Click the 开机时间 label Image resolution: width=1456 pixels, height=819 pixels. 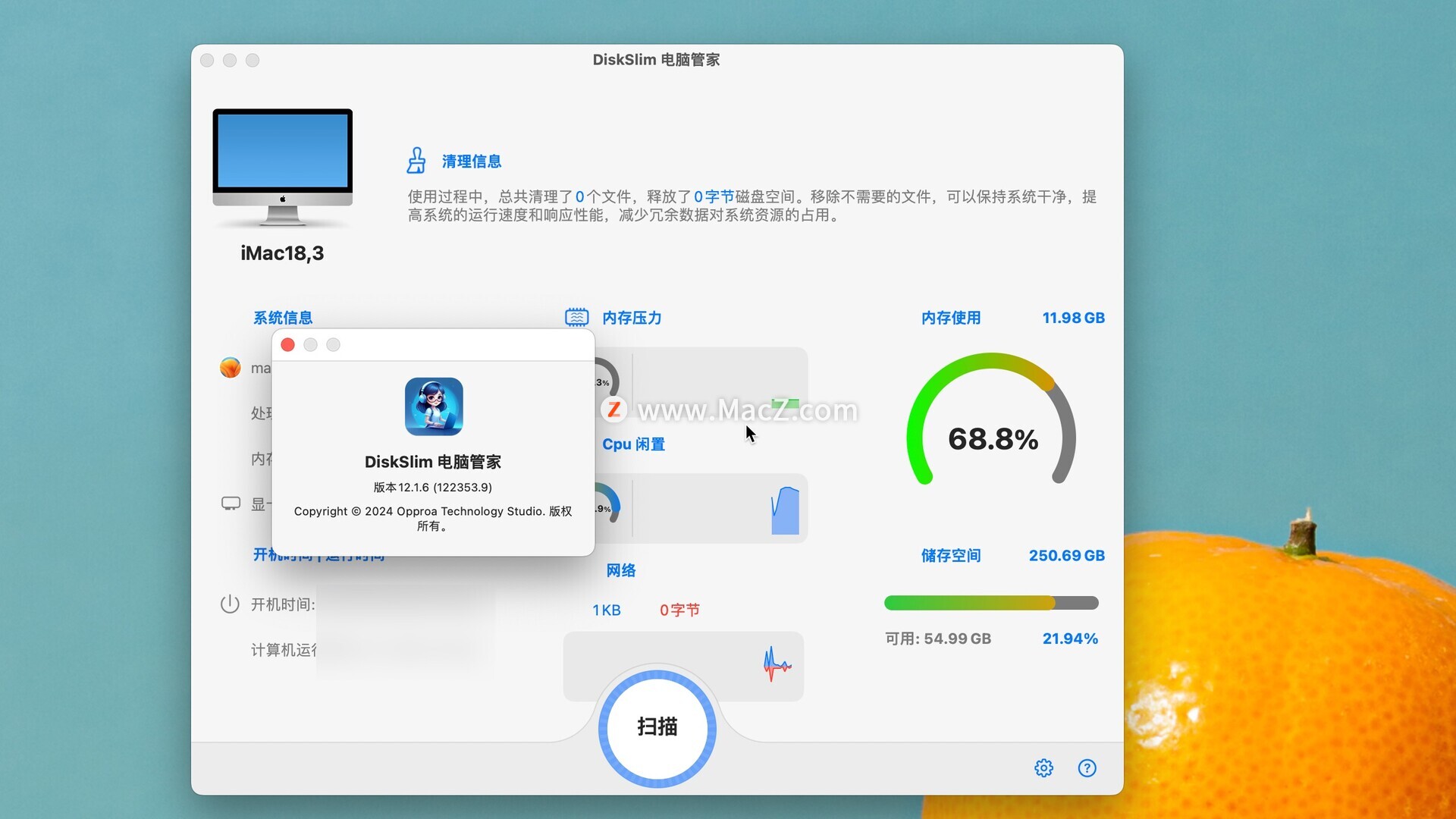(283, 604)
